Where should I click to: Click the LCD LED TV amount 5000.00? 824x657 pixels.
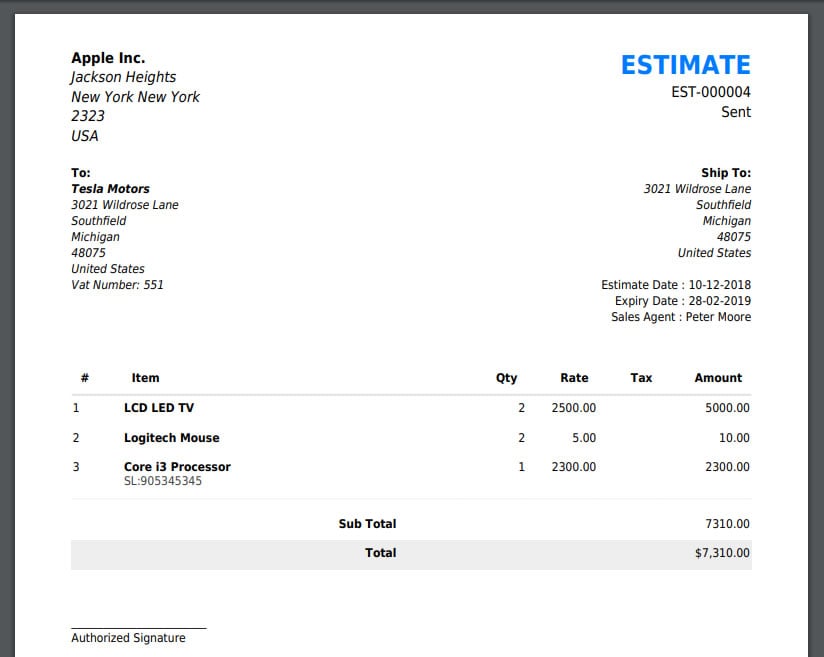[x=727, y=408]
